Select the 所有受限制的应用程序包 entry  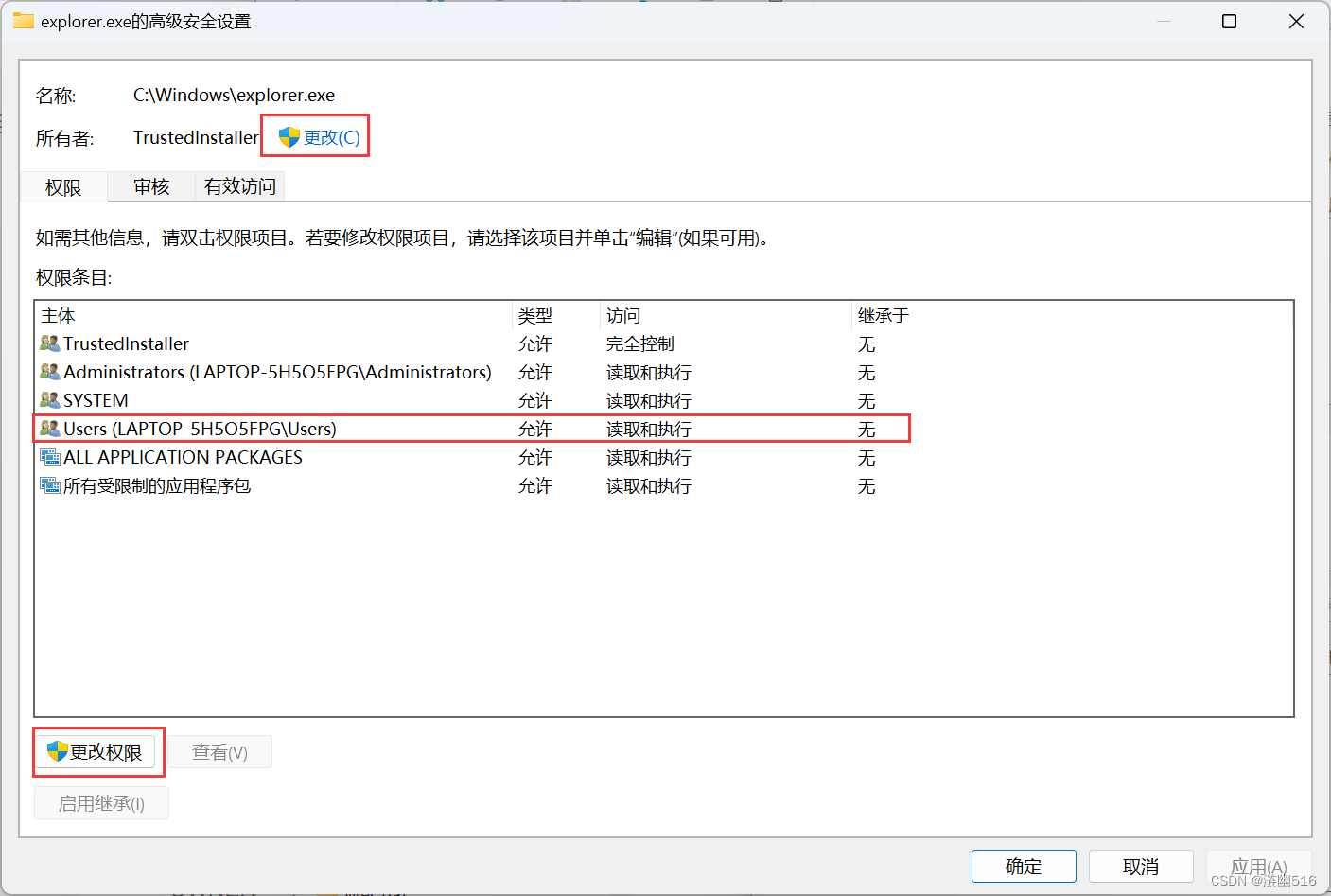pyautogui.click(x=663, y=485)
